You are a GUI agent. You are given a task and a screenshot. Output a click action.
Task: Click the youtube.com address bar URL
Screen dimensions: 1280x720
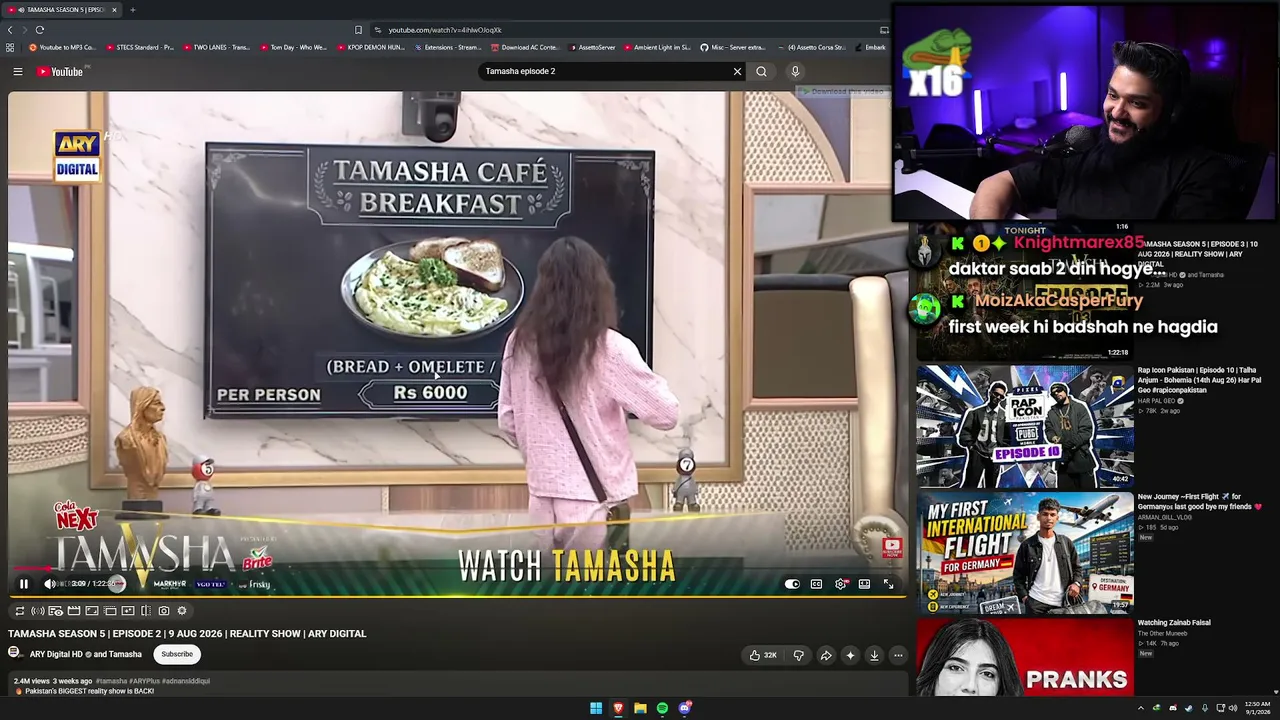(x=445, y=30)
